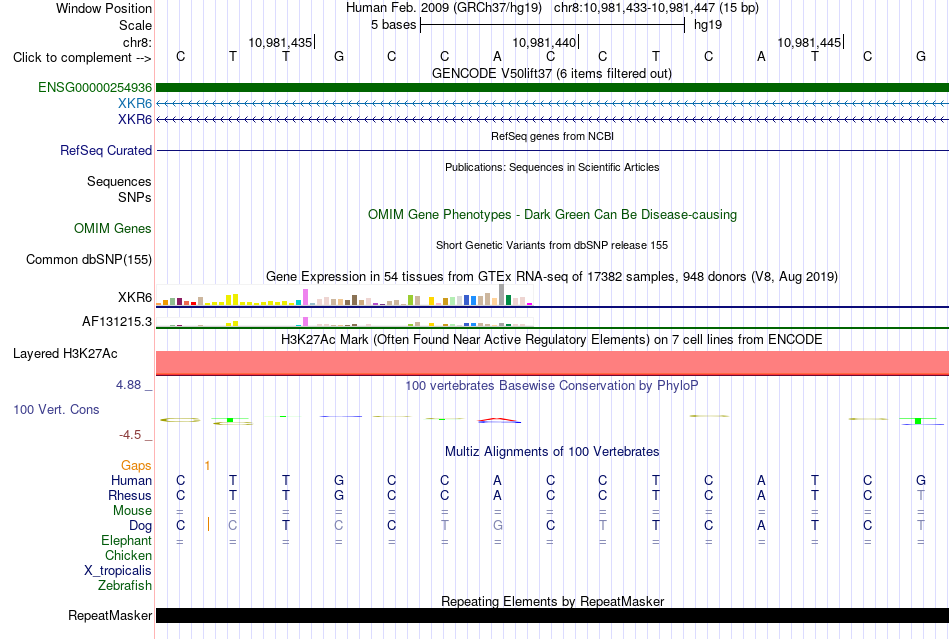Viewport: 950px width, 639px height.
Task: Click the 'Click to complement -->' label
Action: (82, 58)
